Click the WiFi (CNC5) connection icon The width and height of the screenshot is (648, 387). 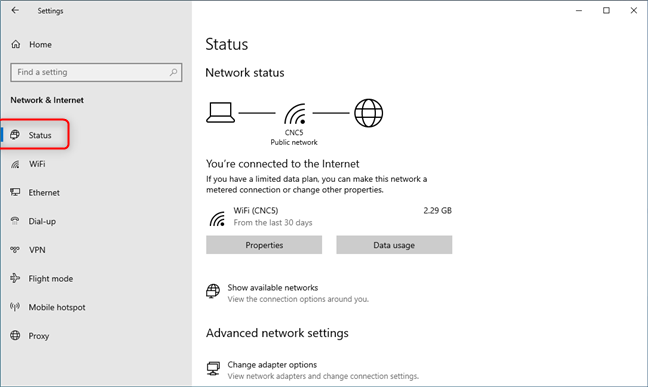(x=217, y=218)
